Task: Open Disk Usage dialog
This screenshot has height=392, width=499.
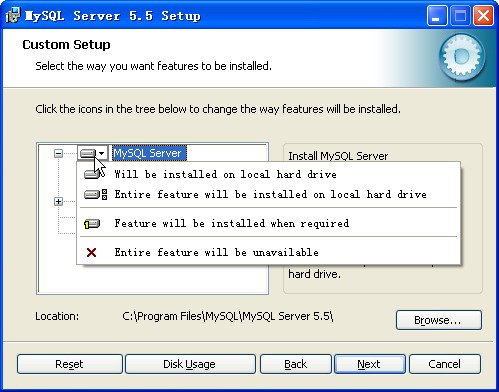Action: pos(190,364)
